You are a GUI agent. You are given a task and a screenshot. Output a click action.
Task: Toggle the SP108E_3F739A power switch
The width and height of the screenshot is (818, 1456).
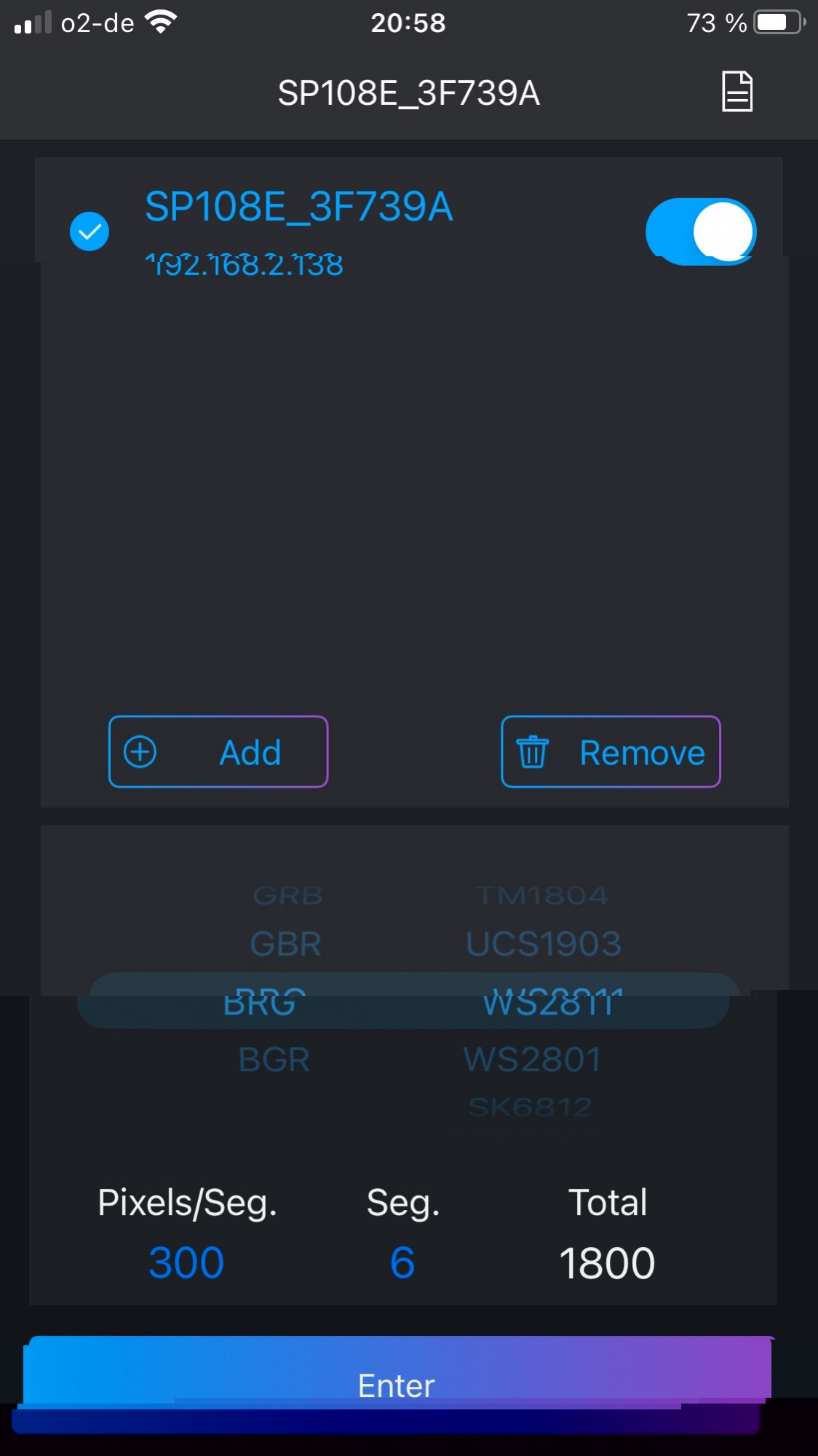(x=701, y=232)
